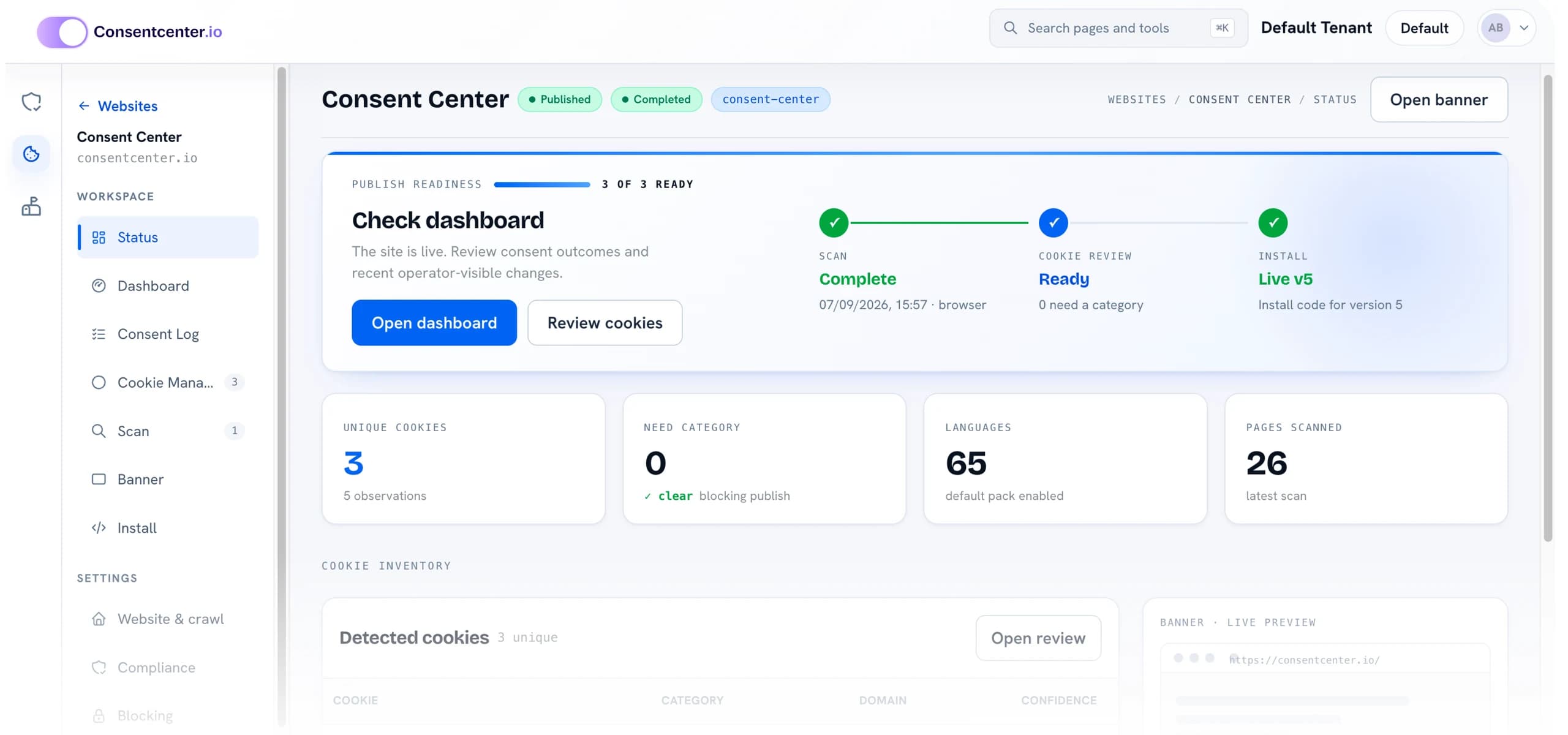1568x735 pixels.
Task: Click the Website & crawl house icon
Action: 99,619
